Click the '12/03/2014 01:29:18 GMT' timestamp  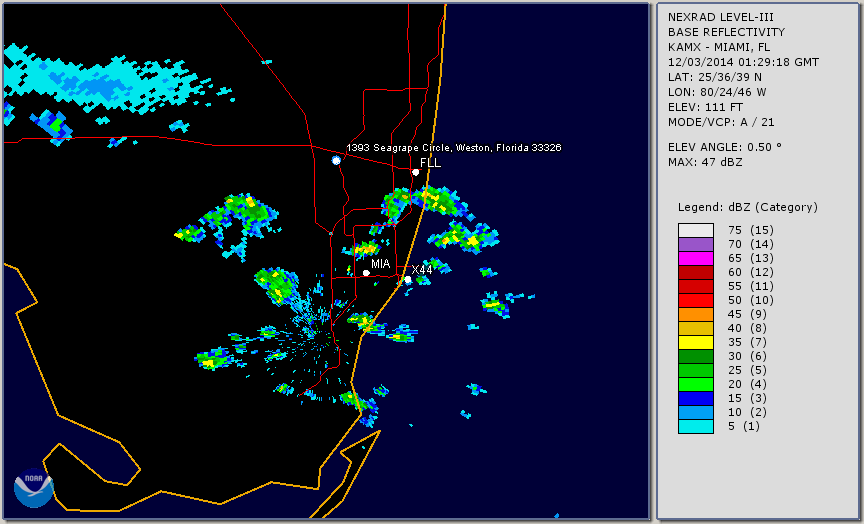click(743, 62)
